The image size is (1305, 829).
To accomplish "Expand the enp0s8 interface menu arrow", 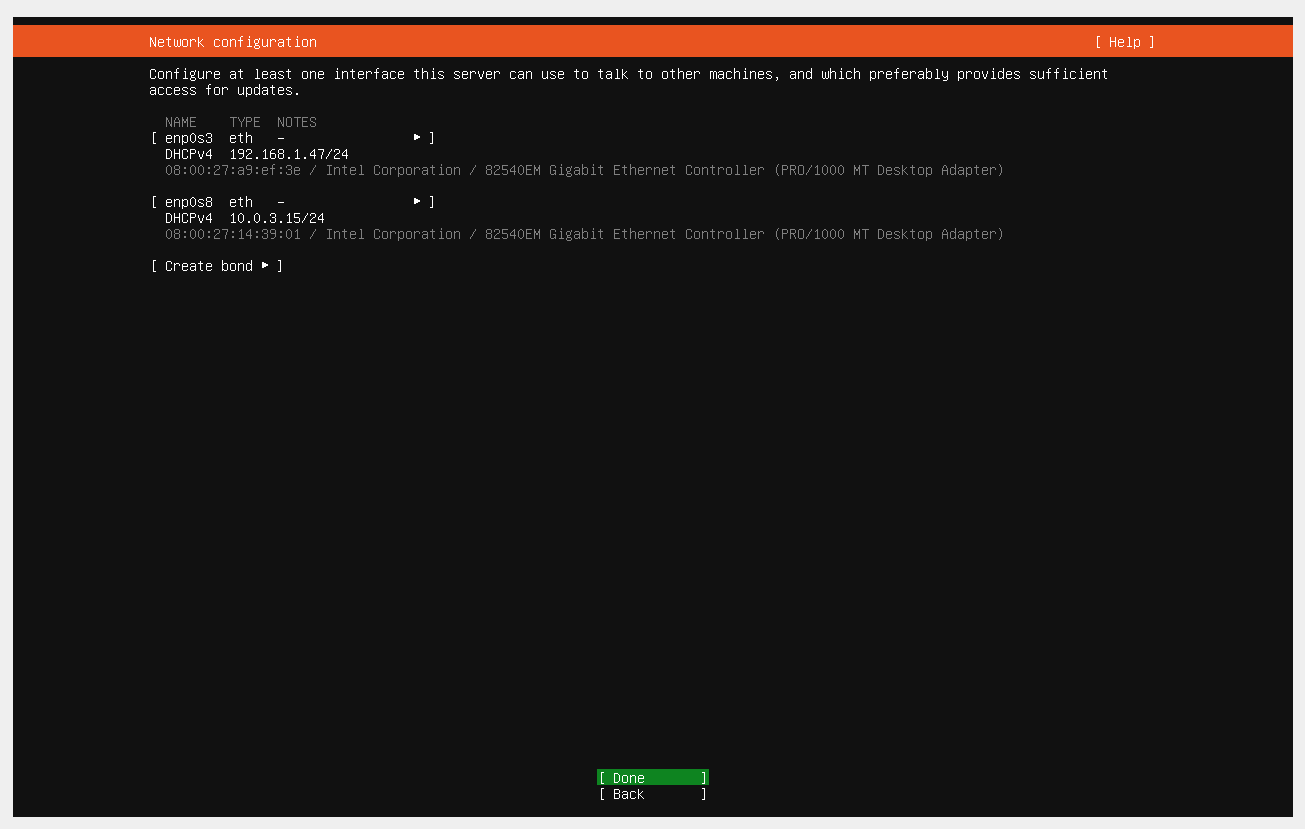I will coord(417,202).
